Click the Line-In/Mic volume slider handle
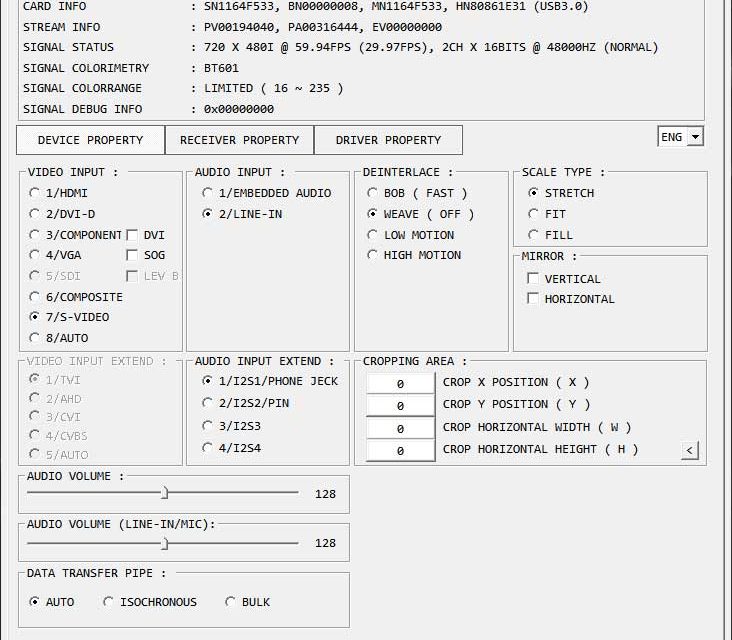The height and width of the screenshot is (640, 732). click(165, 543)
